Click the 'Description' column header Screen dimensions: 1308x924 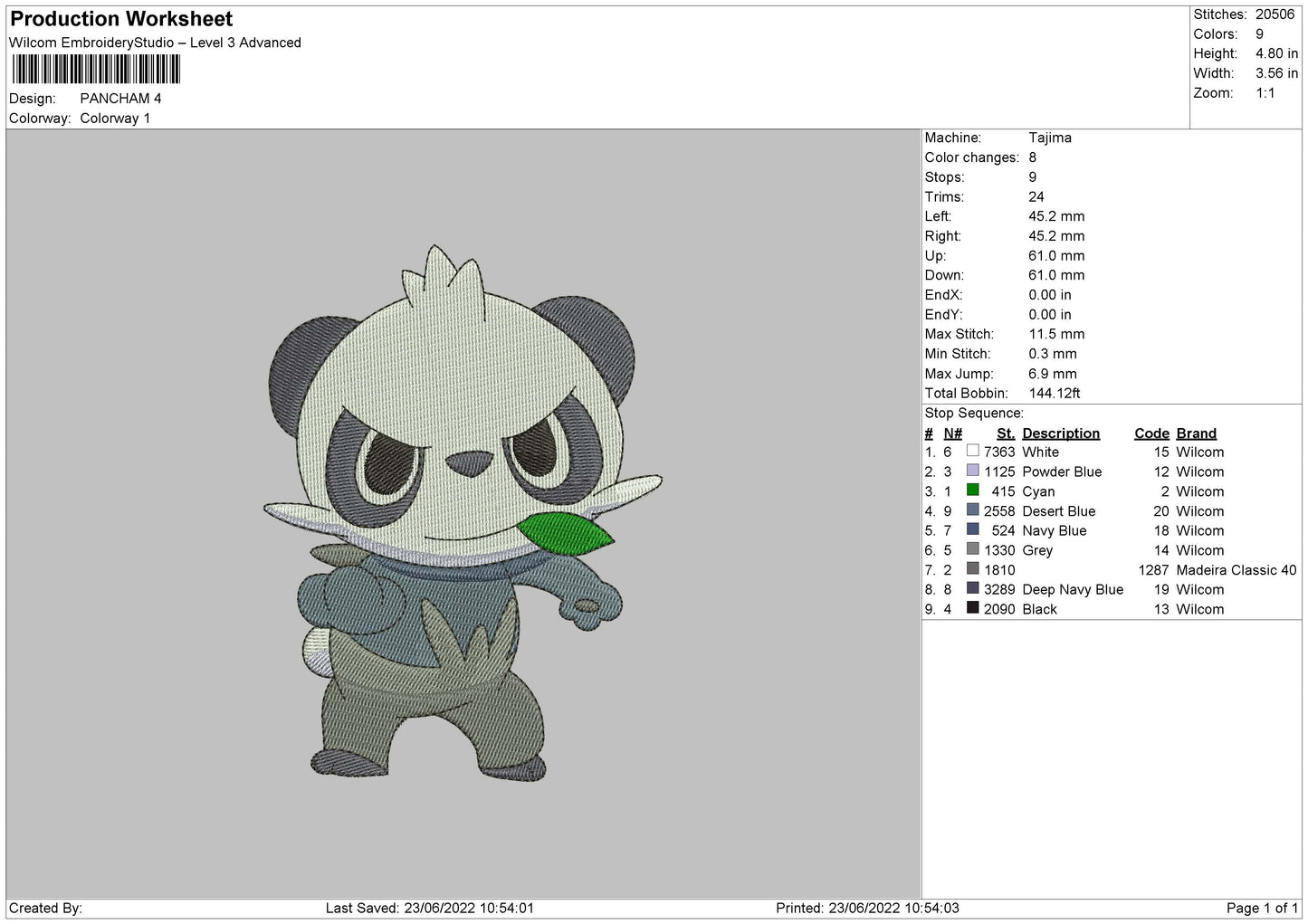click(1061, 433)
